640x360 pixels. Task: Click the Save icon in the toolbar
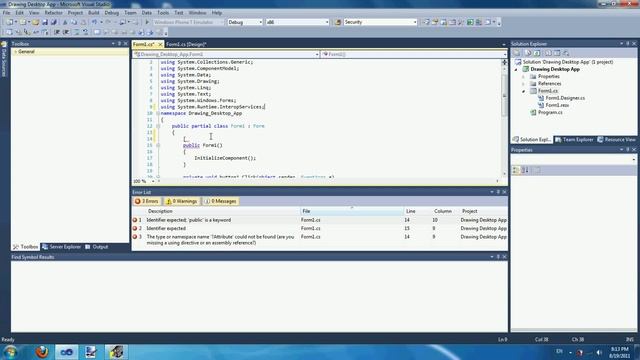tap(45, 22)
